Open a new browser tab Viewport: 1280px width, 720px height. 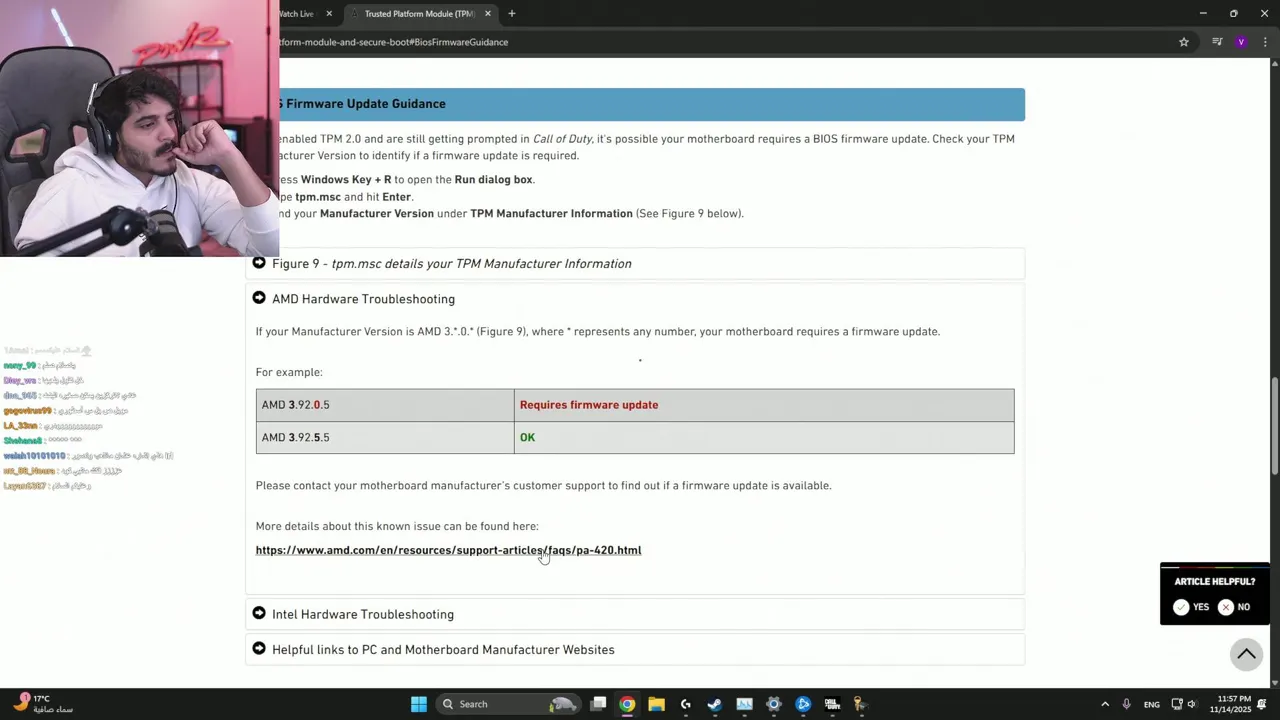coord(512,14)
